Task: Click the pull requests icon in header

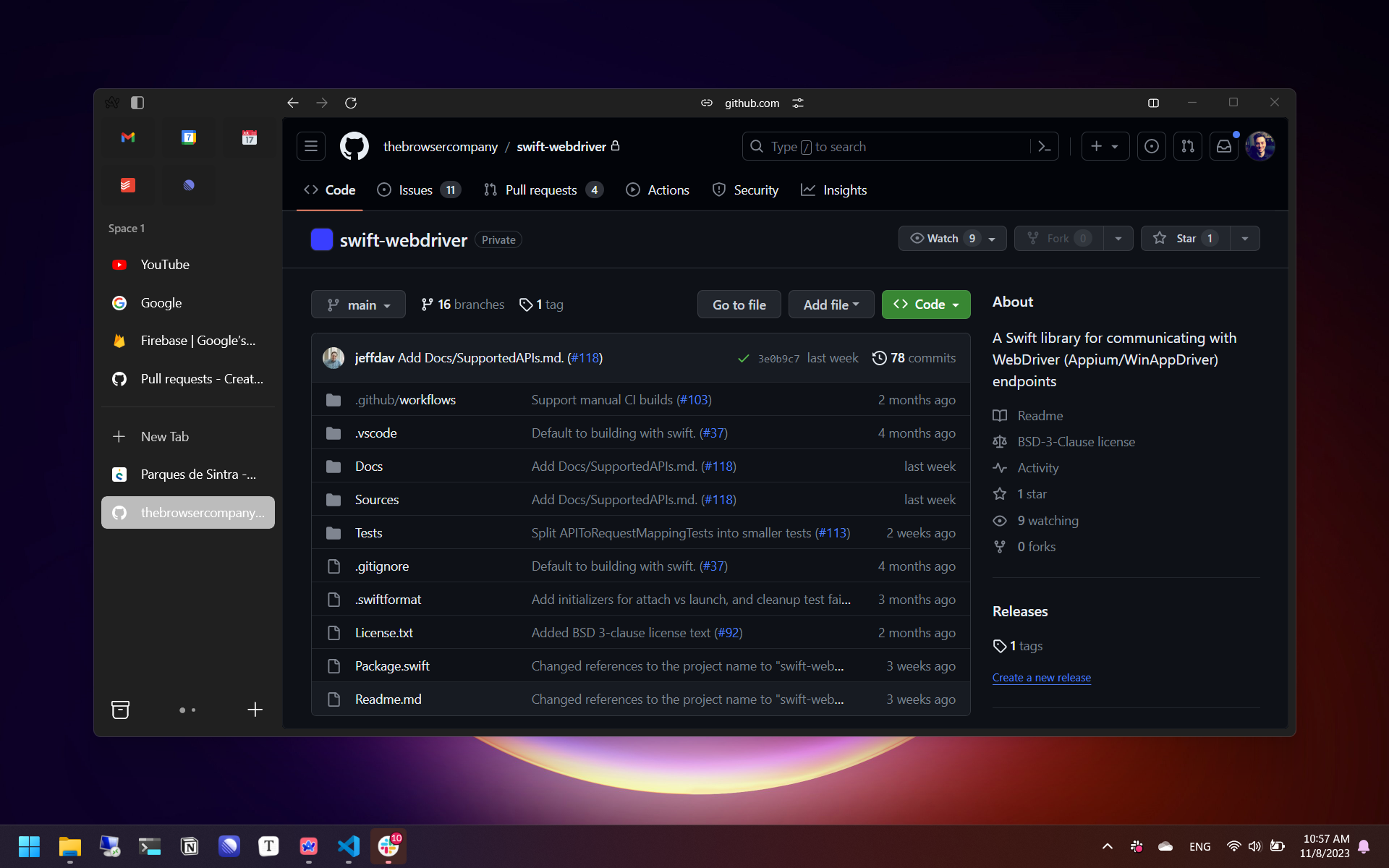Action: [x=1188, y=147]
